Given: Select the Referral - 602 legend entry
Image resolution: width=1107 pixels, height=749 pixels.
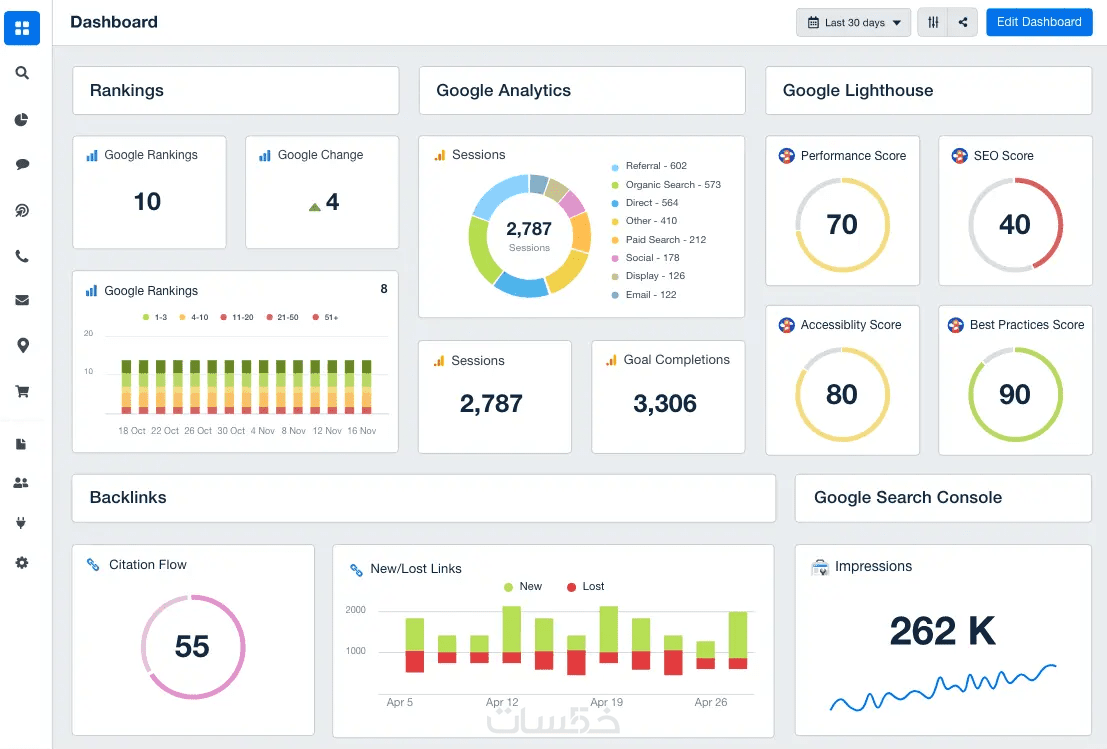Looking at the screenshot, I should click(x=649, y=166).
